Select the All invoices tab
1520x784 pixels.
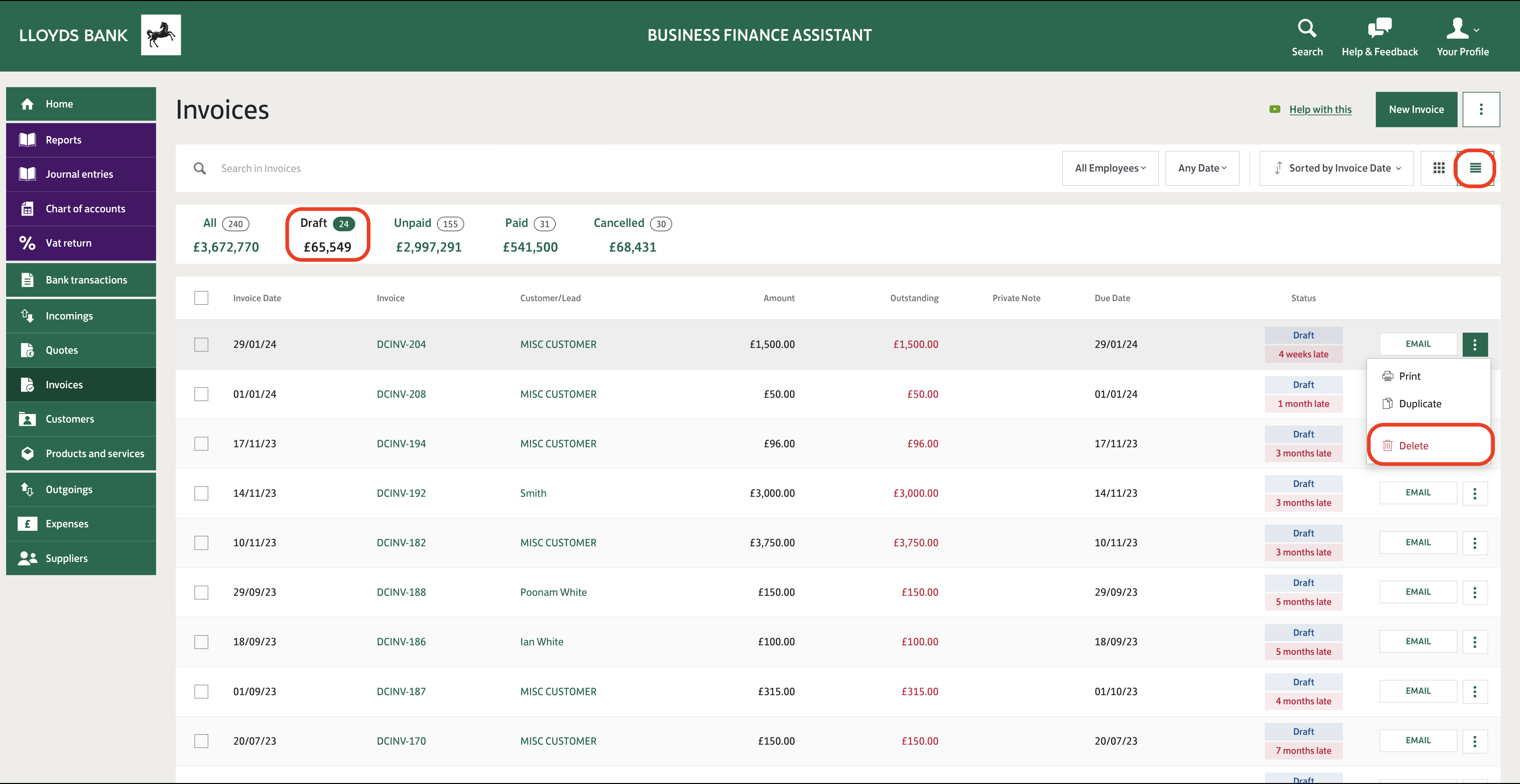tap(226, 235)
